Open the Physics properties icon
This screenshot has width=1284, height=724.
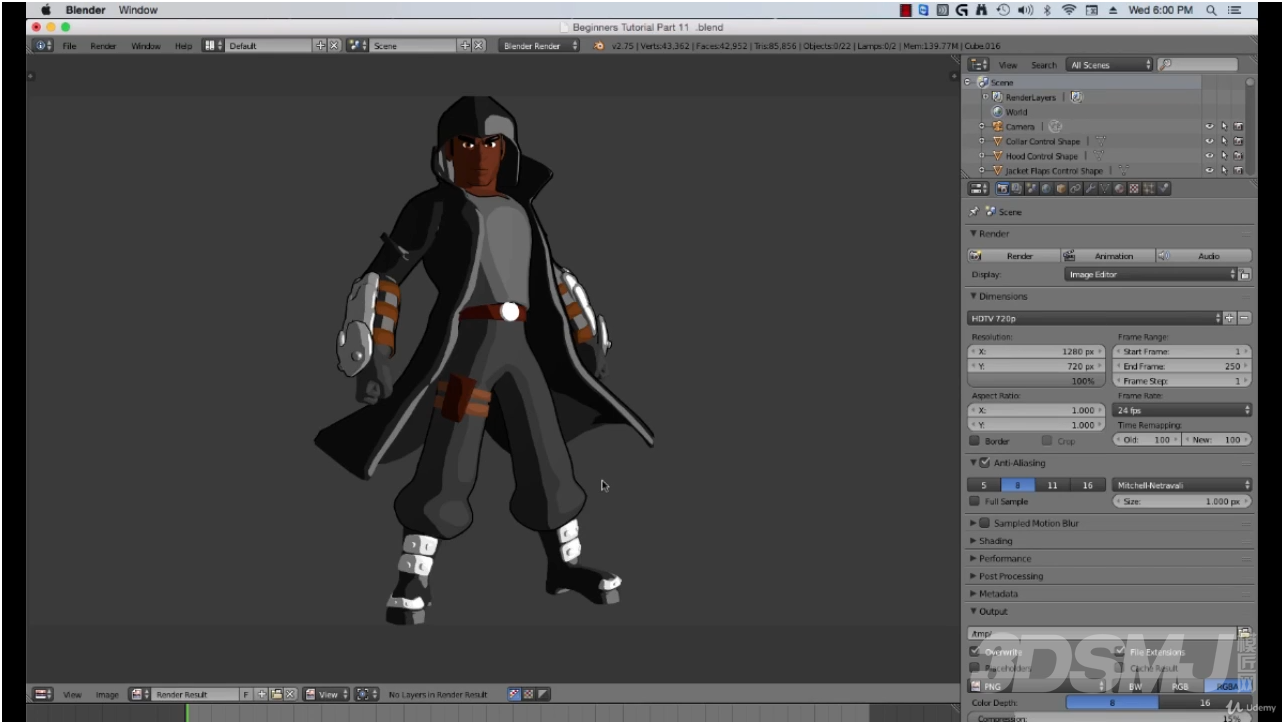[1164, 189]
